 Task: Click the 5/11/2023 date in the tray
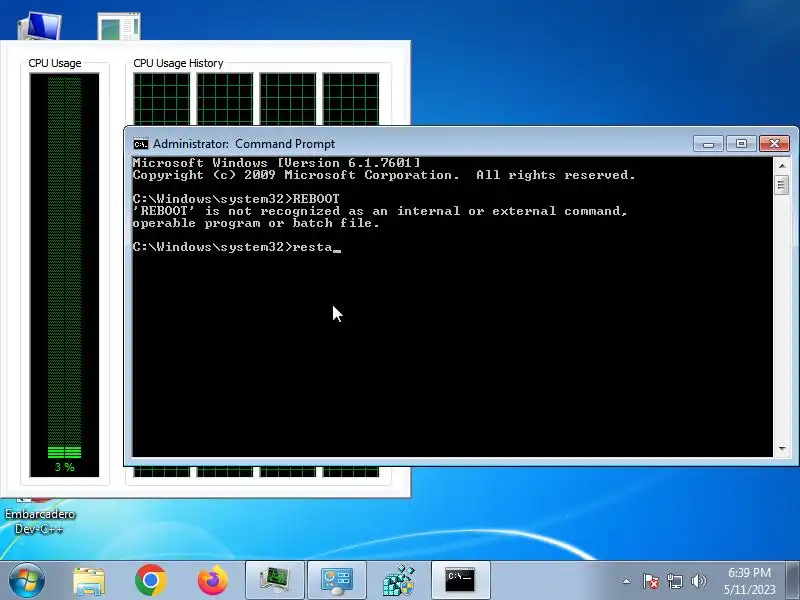click(749, 590)
